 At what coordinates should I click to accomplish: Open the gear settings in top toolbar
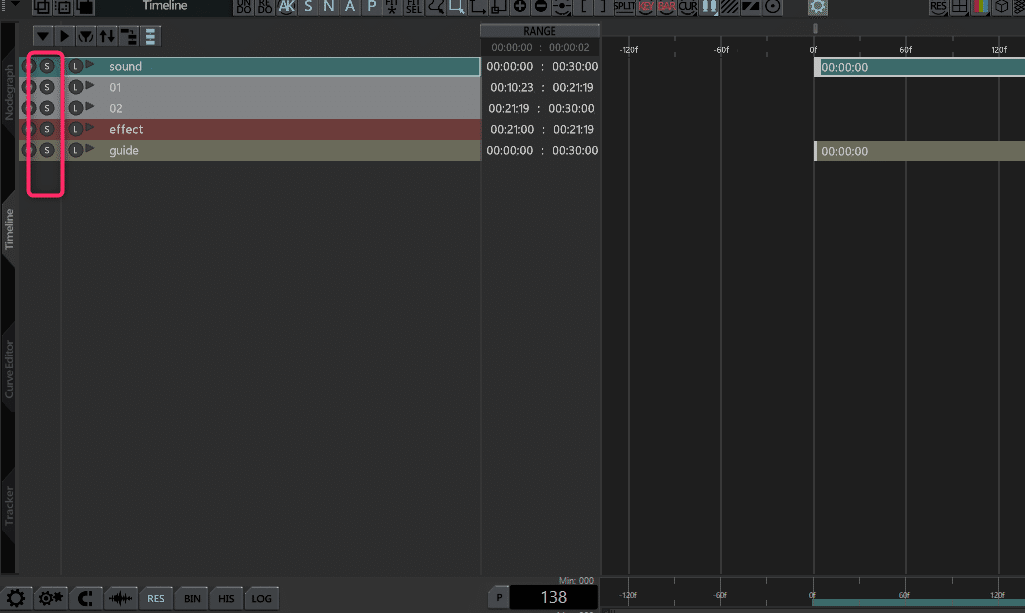817,7
